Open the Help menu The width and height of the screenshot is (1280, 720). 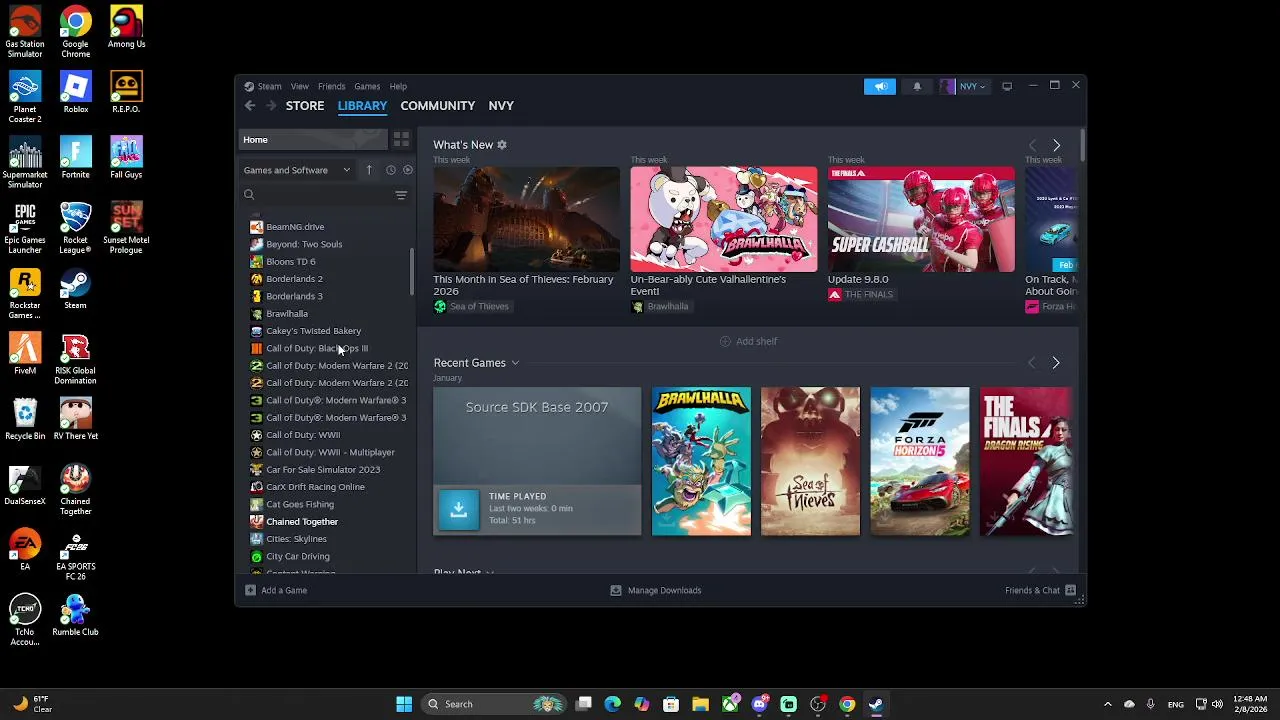coord(398,86)
